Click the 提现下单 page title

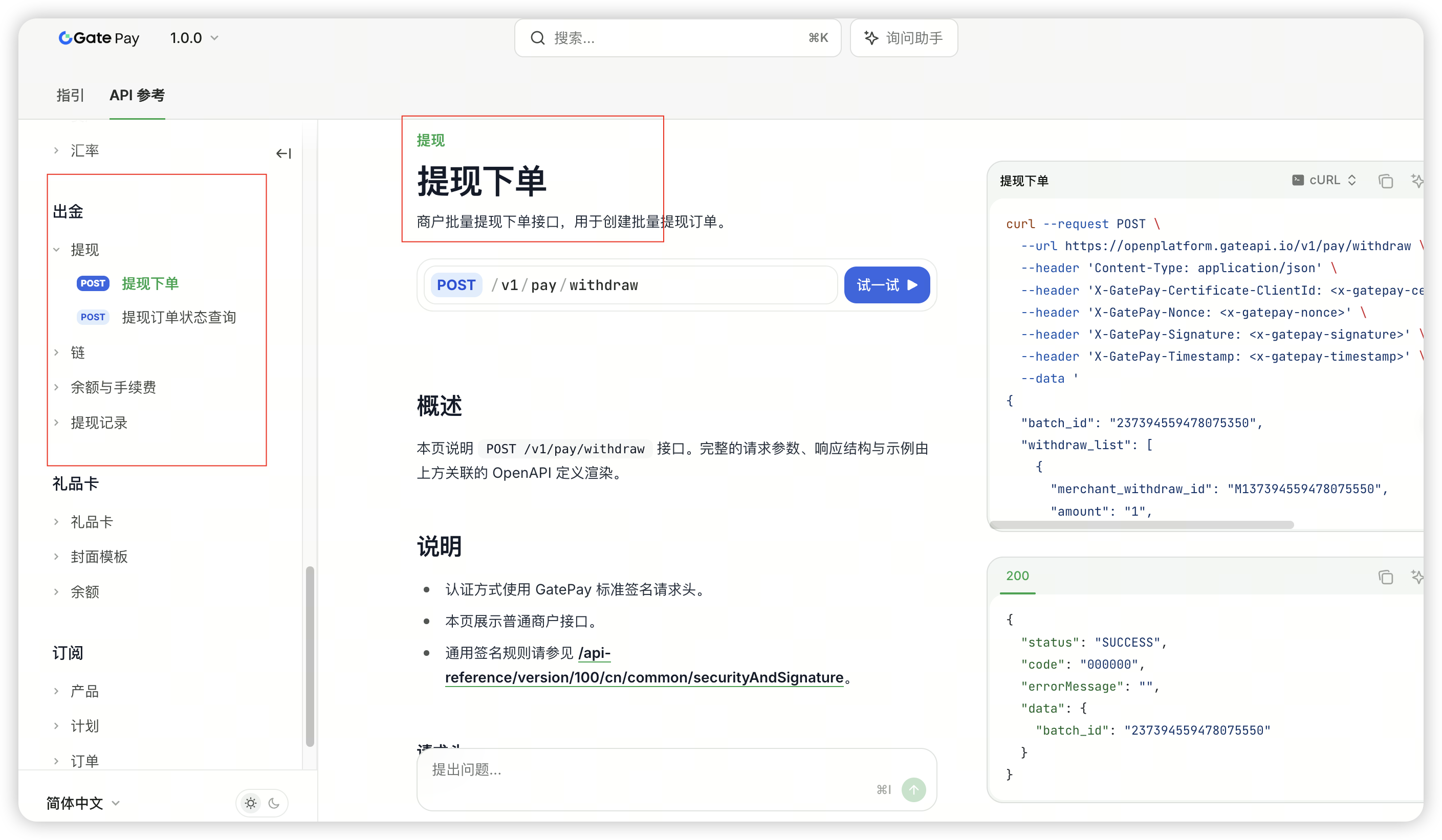pyautogui.click(x=482, y=181)
